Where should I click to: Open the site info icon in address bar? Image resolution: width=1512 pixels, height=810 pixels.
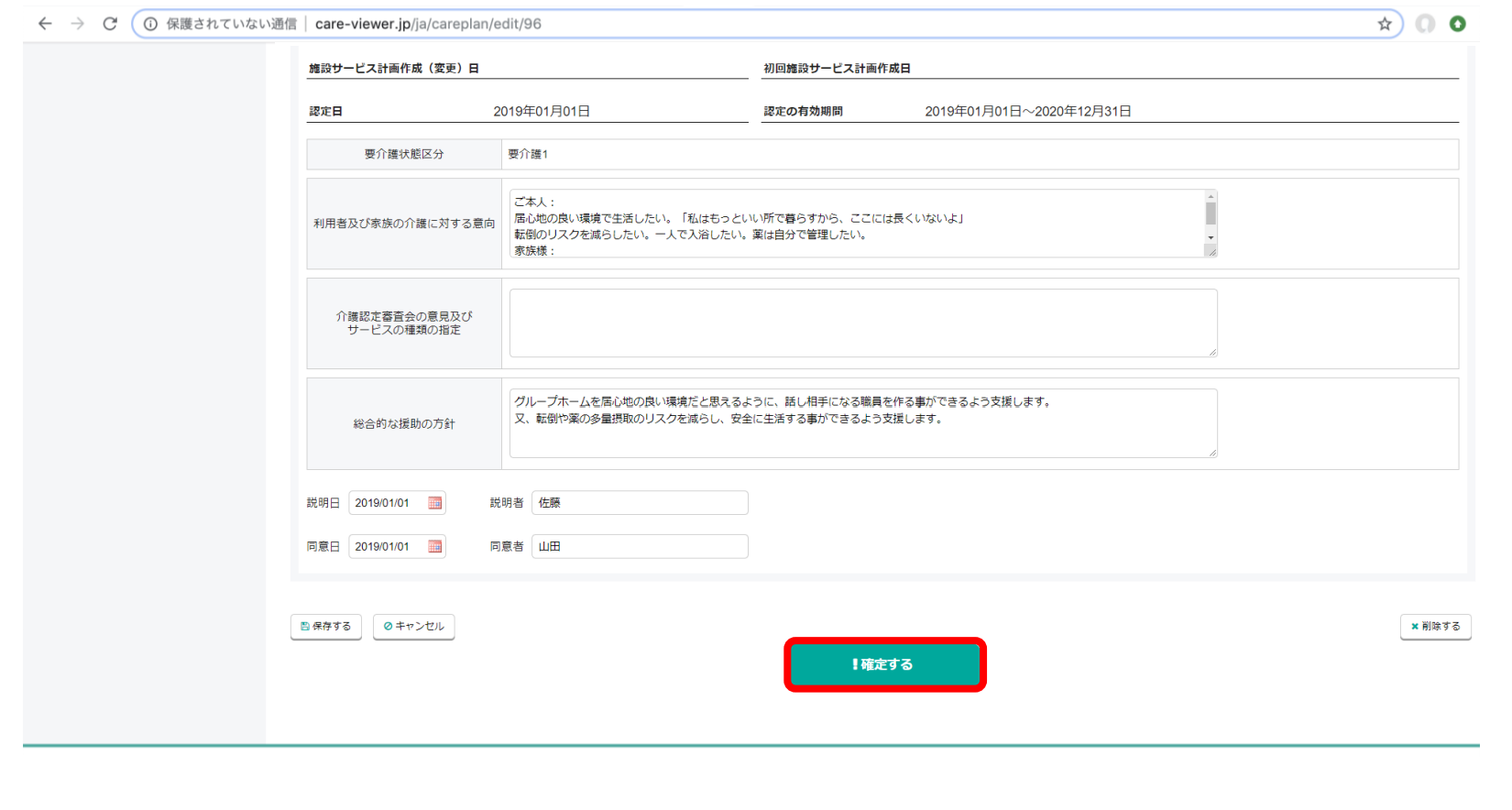click(151, 24)
